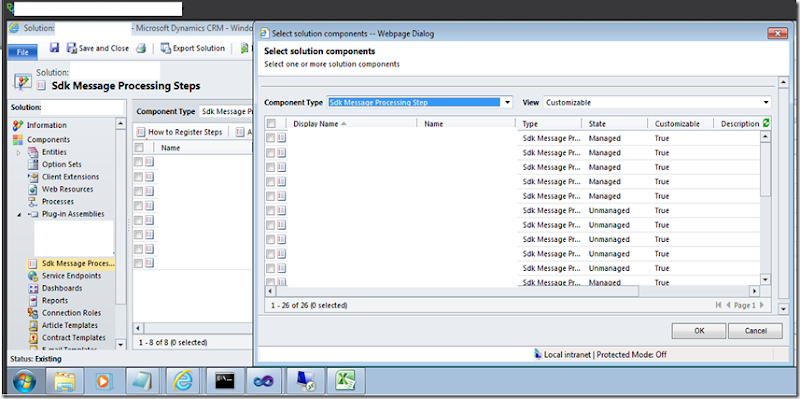Click How to Register Steps button
This screenshot has width=800, height=399.
180,132
